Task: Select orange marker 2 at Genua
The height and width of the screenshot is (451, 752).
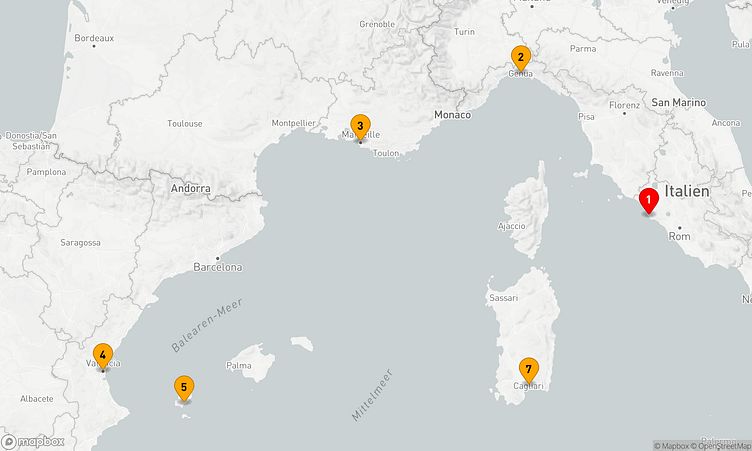Action: click(520, 57)
